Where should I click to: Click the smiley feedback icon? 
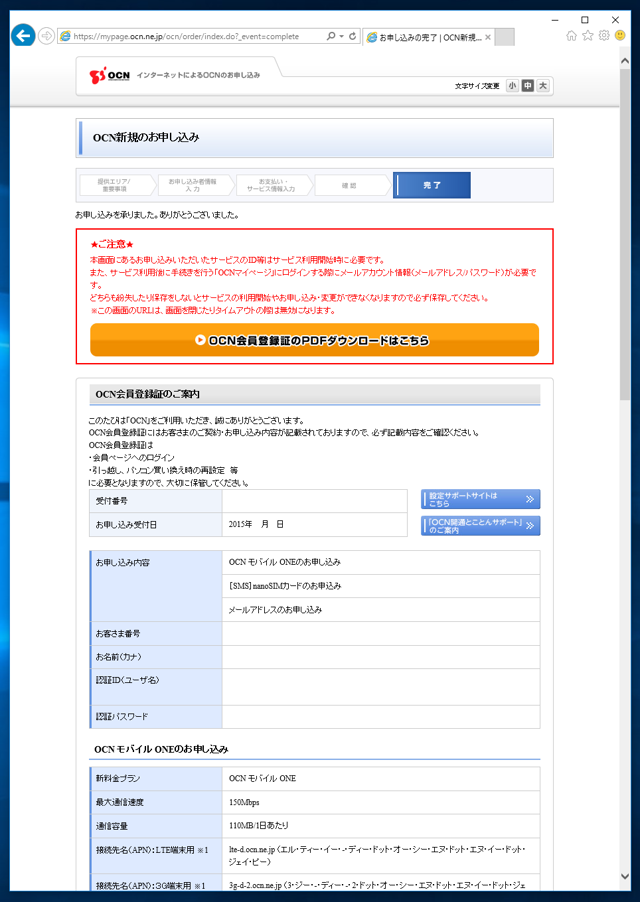620,36
